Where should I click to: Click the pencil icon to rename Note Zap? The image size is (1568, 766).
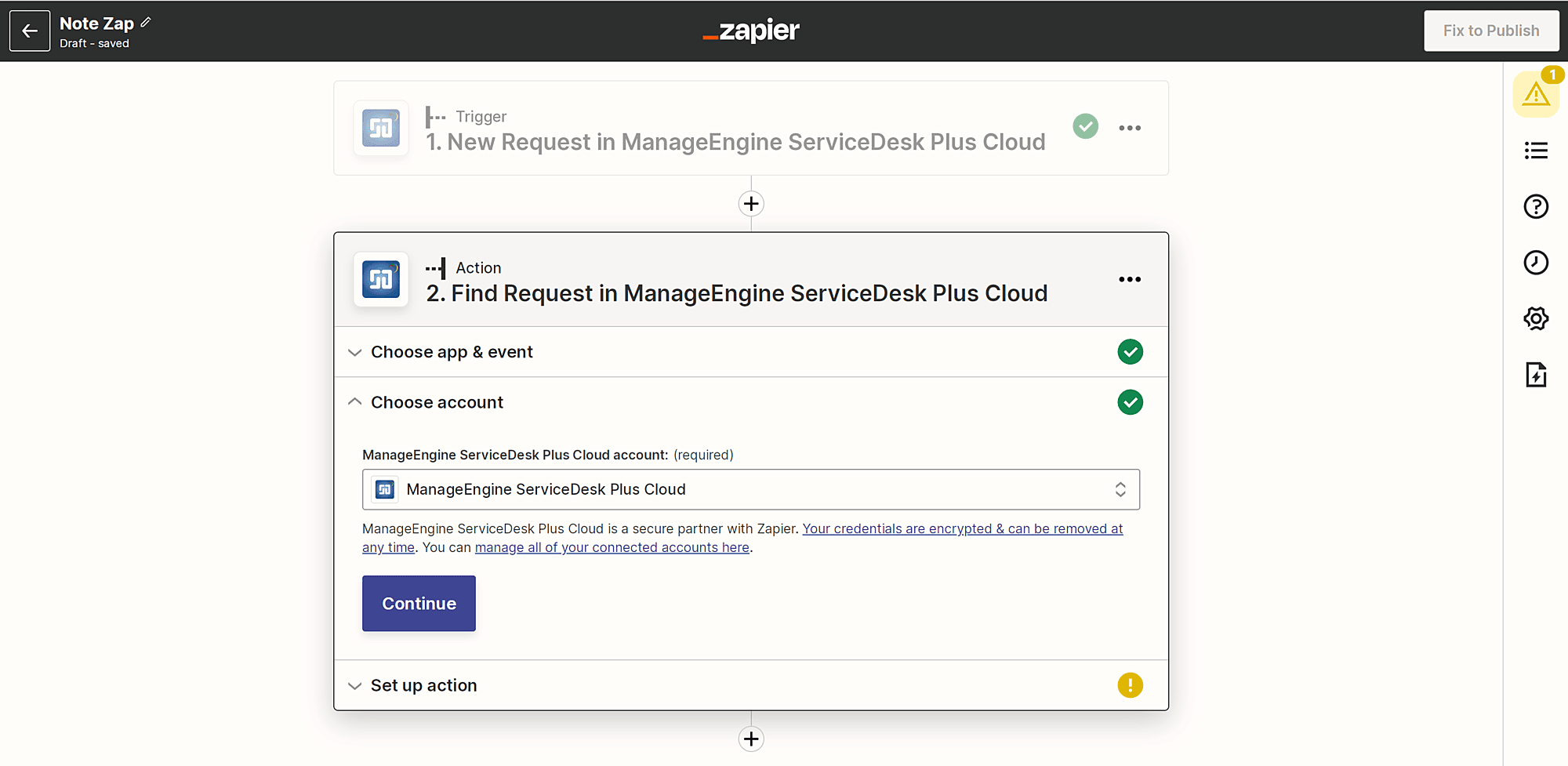tap(146, 23)
